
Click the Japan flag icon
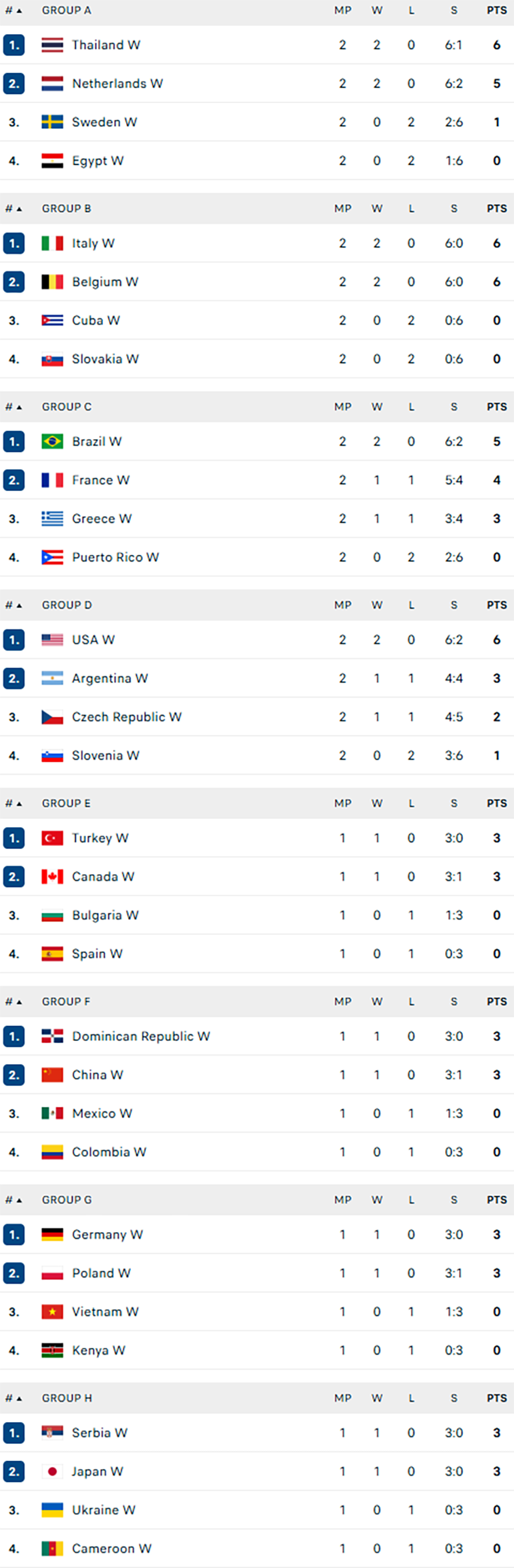click(52, 1471)
